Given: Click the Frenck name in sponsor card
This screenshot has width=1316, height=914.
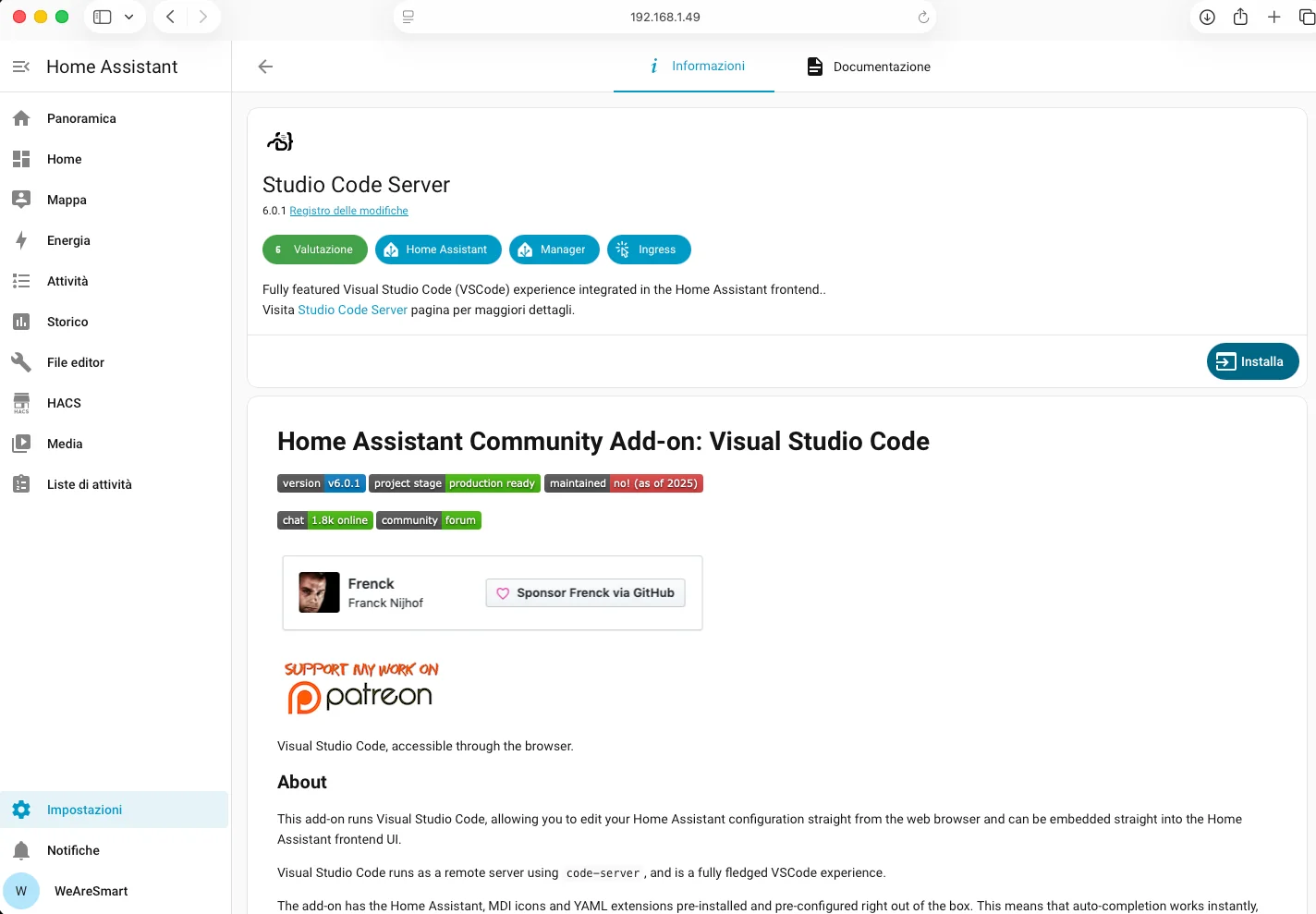Looking at the screenshot, I should 371,583.
